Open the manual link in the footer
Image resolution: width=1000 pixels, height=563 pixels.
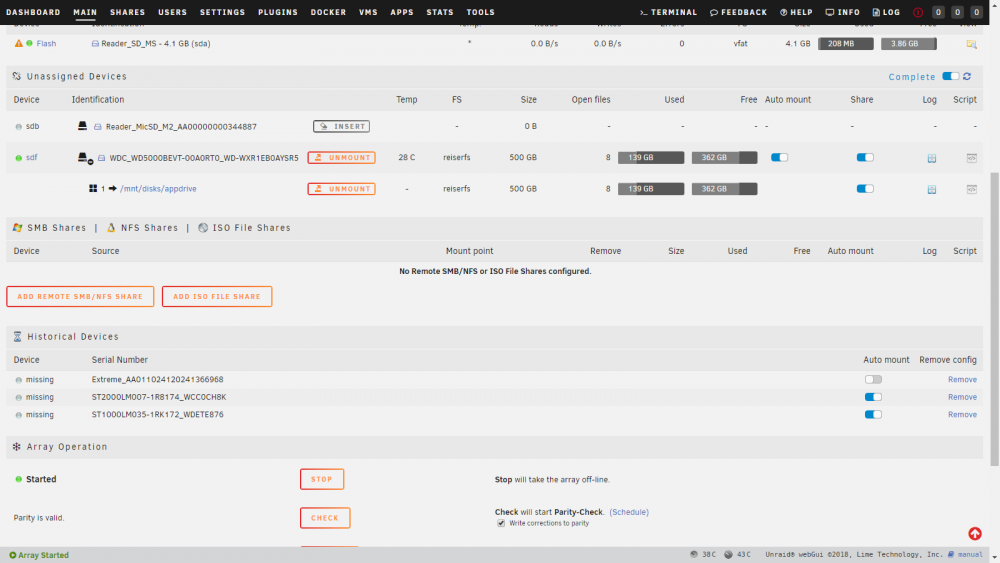point(969,555)
